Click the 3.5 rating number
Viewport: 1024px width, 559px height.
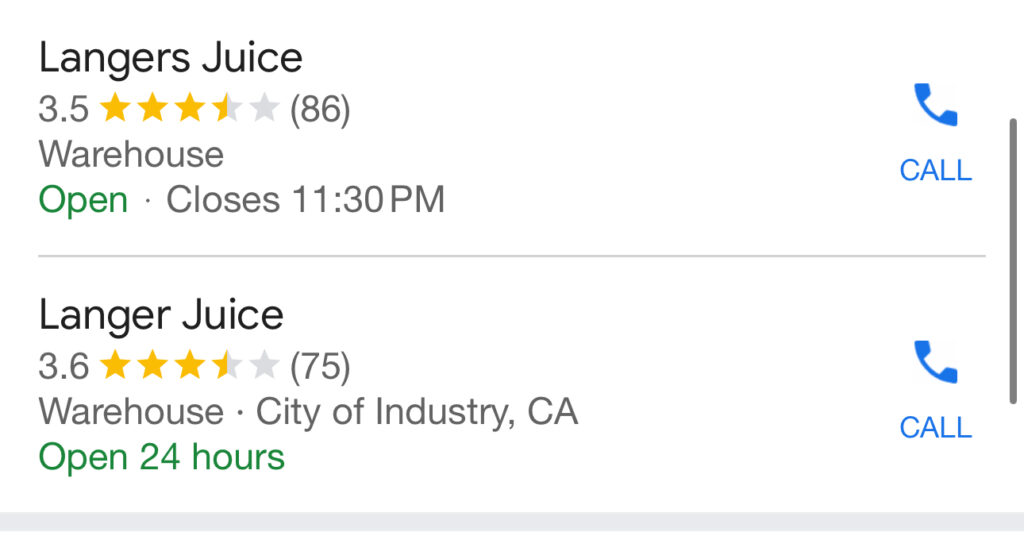coord(64,109)
